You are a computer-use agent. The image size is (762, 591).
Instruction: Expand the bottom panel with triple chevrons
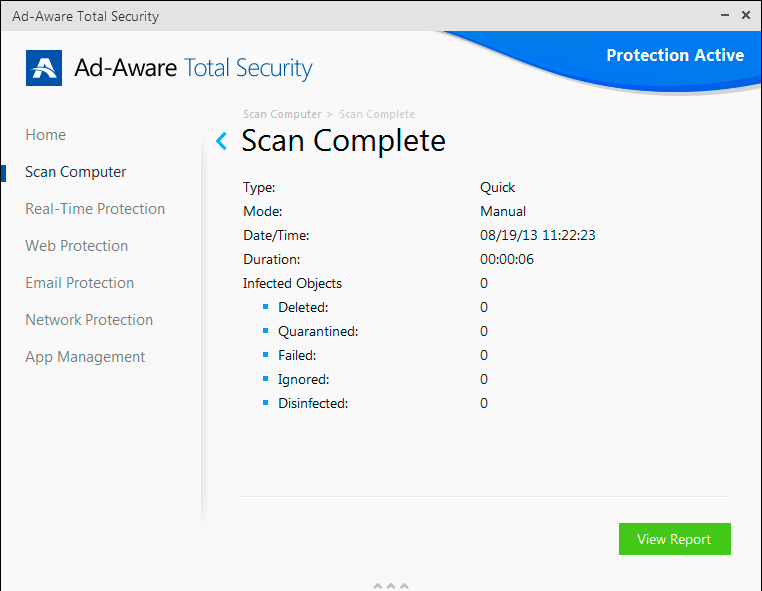point(390,585)
